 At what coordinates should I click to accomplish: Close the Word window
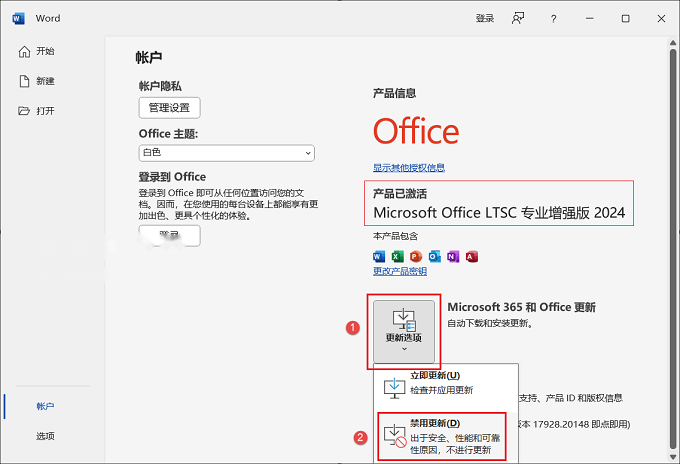tap(661, 19)
